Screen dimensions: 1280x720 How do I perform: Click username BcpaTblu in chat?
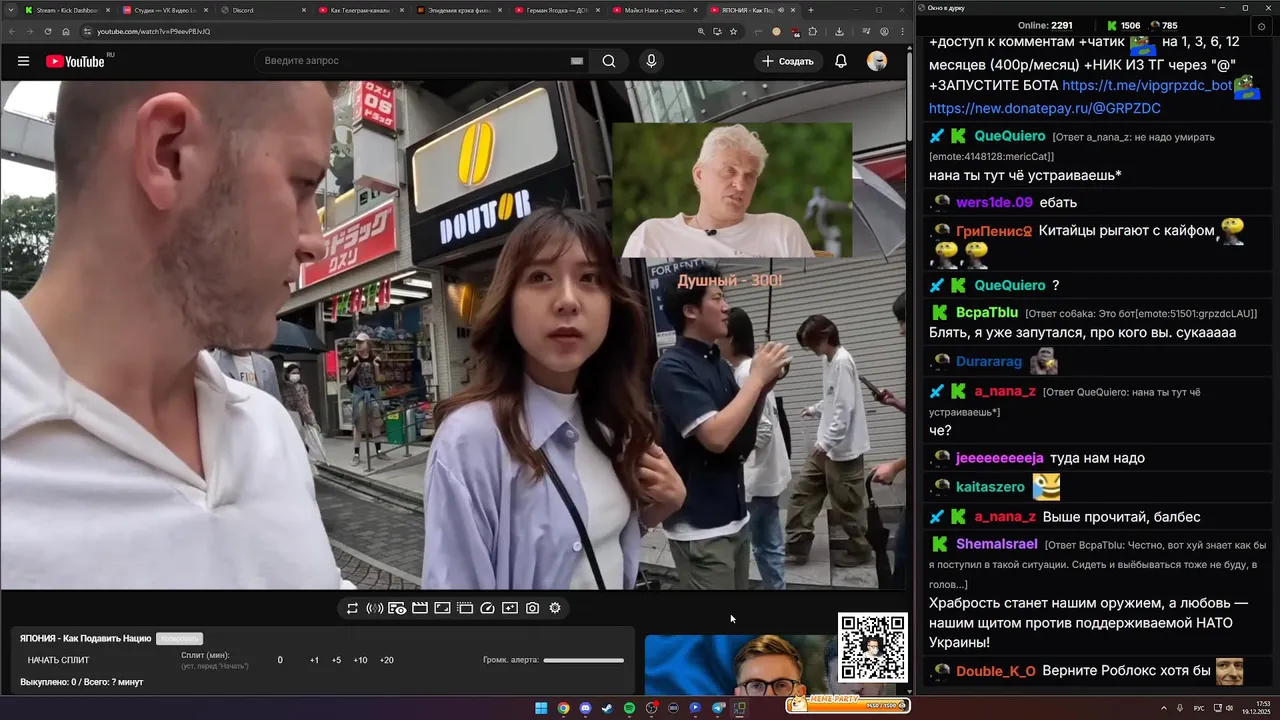987,312
